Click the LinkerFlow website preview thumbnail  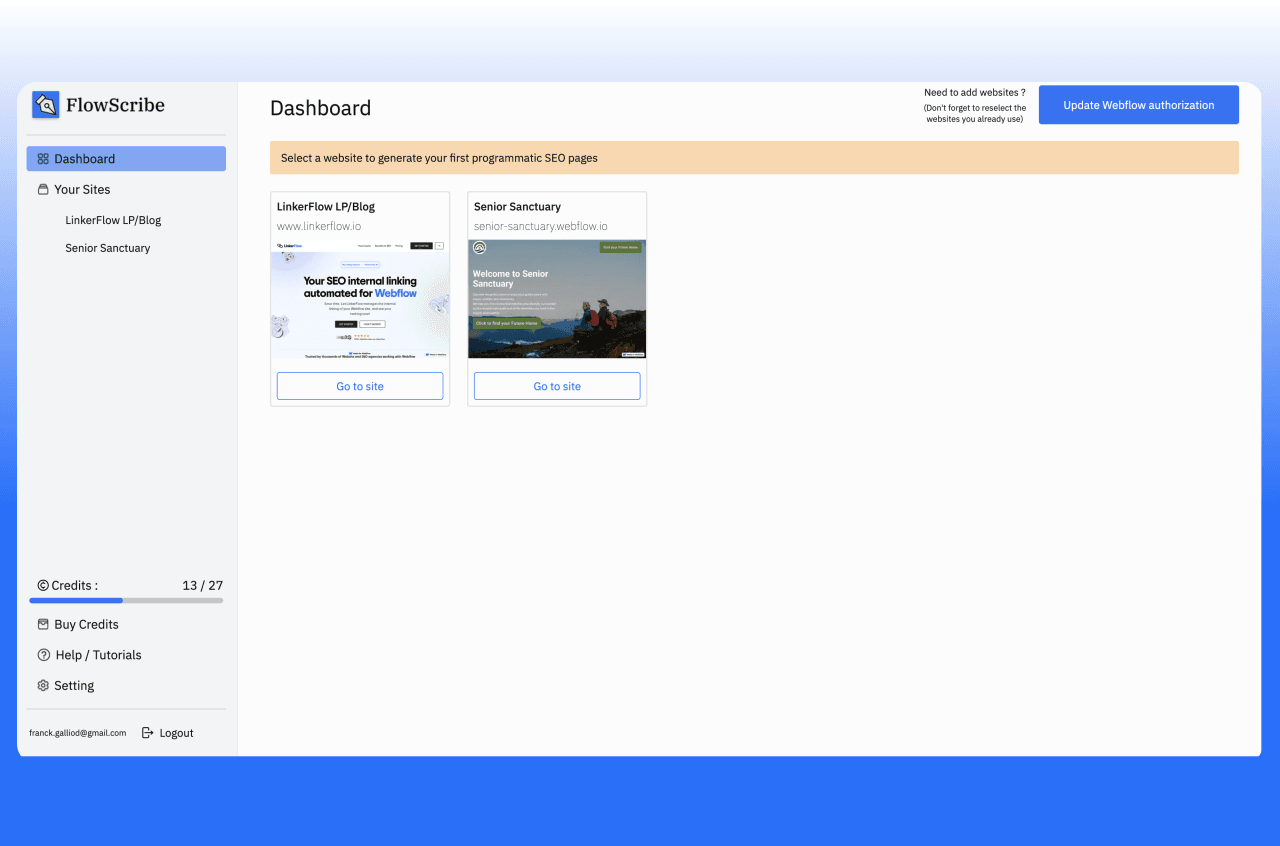click(360, 299)
